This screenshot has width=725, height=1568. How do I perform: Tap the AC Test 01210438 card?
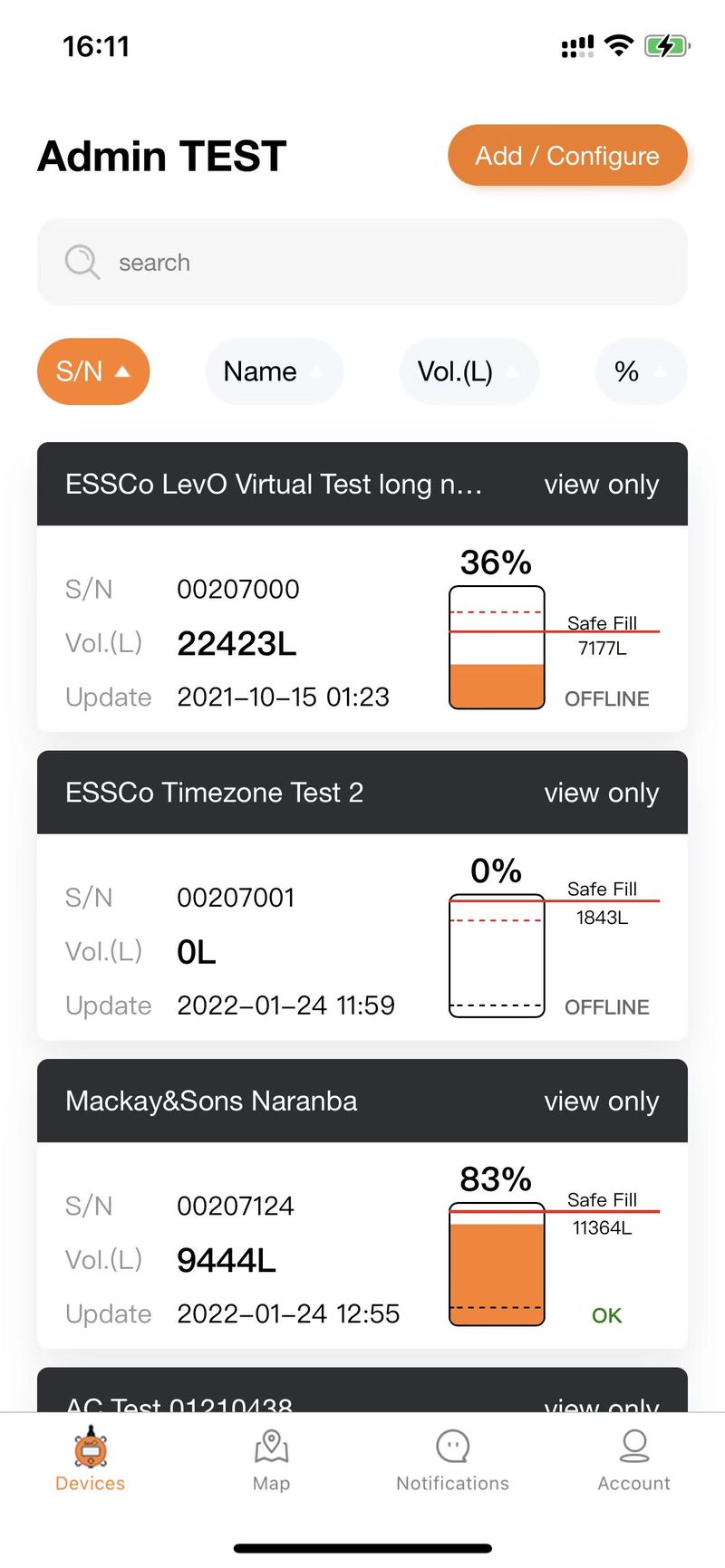pyautogui.click(x=362, y=1390)
